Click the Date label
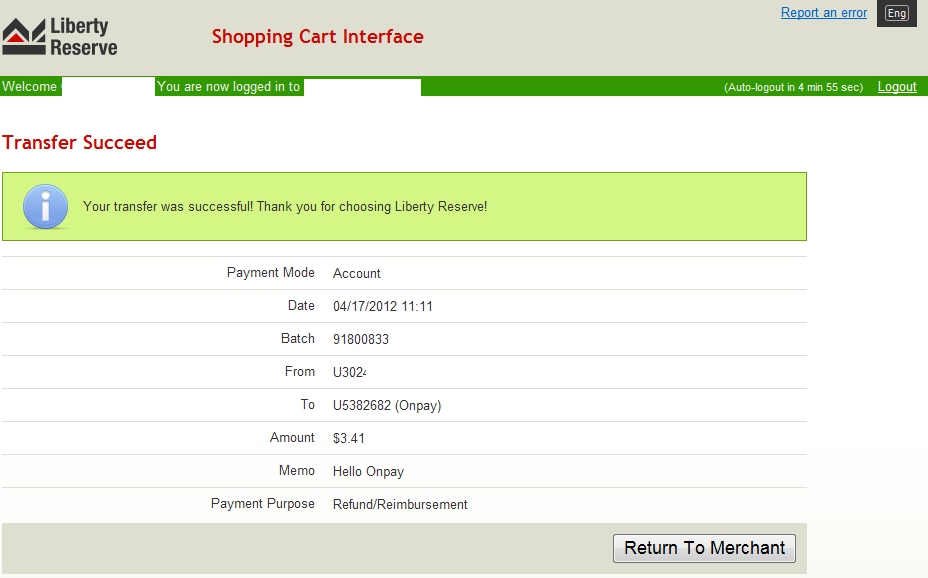 pos(301,305)
